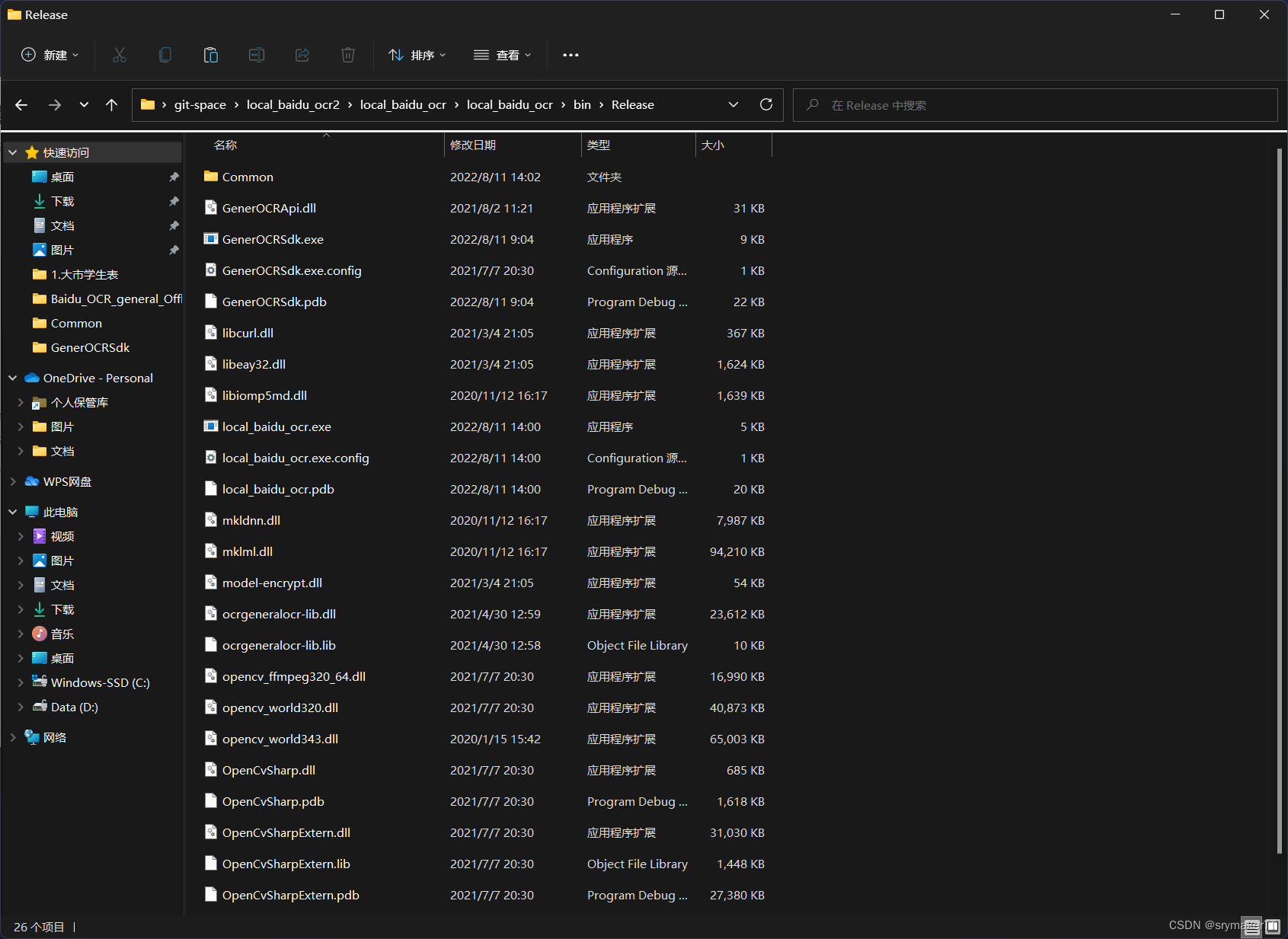Open recent locations dropdown chevron
The width and height of the screenshot is (1288, 939).
[84, 105]
